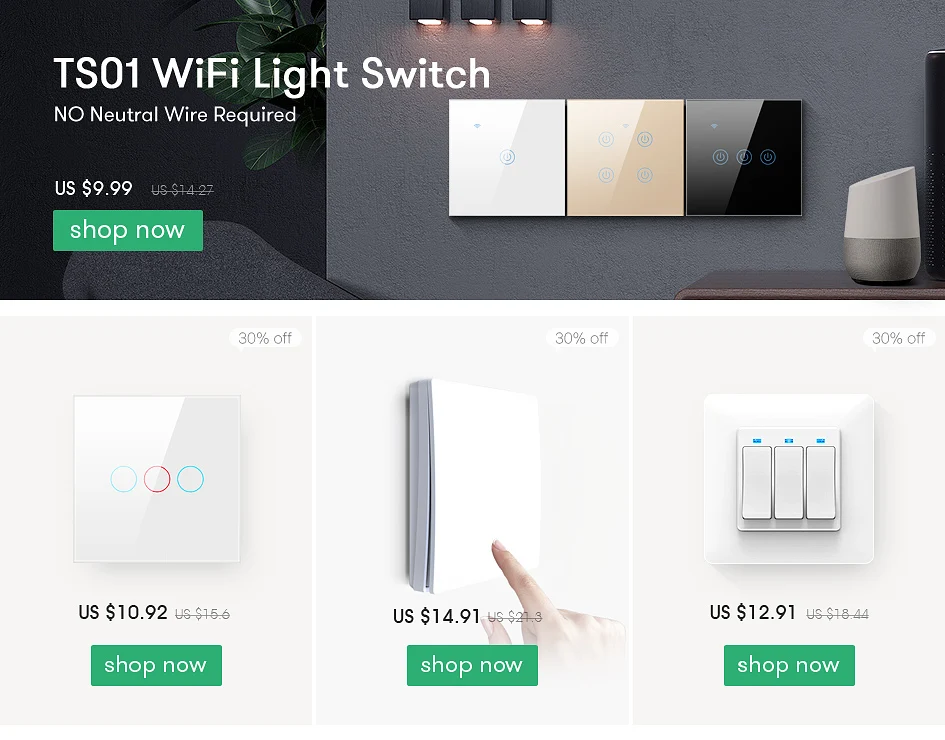945x740 pixels.
Task: Tap the left blue circle on touch switch
Action: coord(124,479)
